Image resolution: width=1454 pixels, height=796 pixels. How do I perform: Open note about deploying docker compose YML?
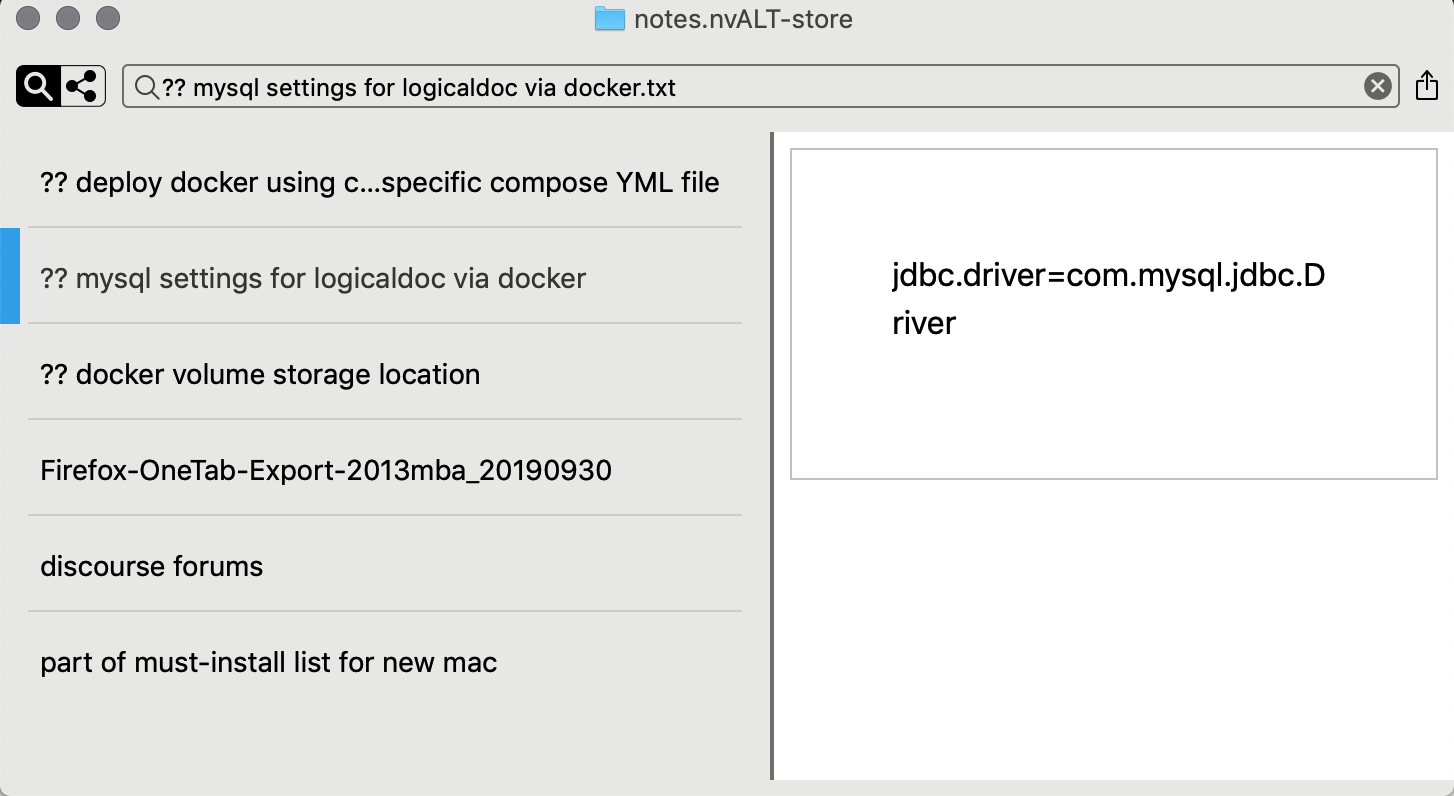click(380, 183)
